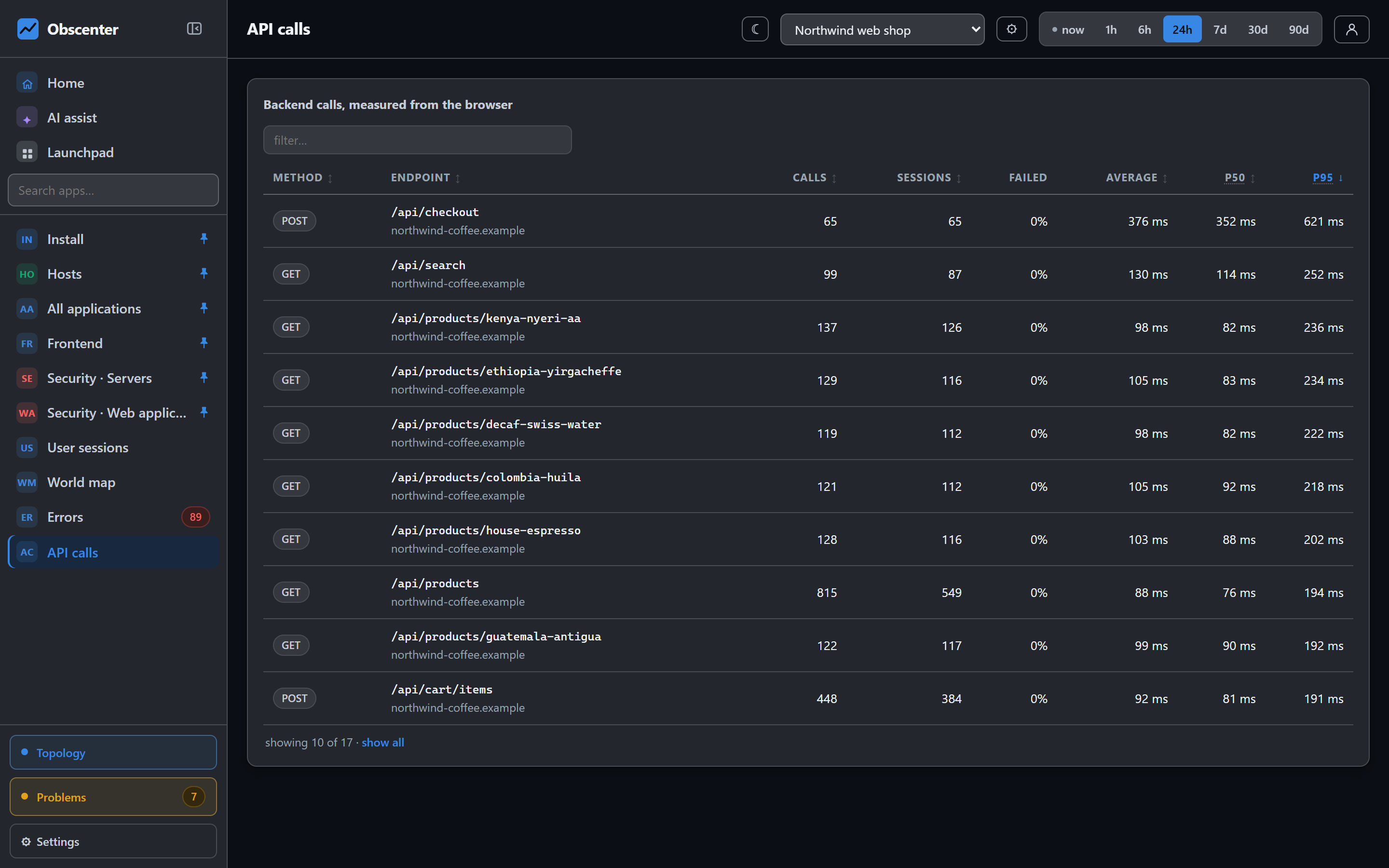Sort table by Endpoint column
Screen dimensions: 1389x868
coord(425,178)
